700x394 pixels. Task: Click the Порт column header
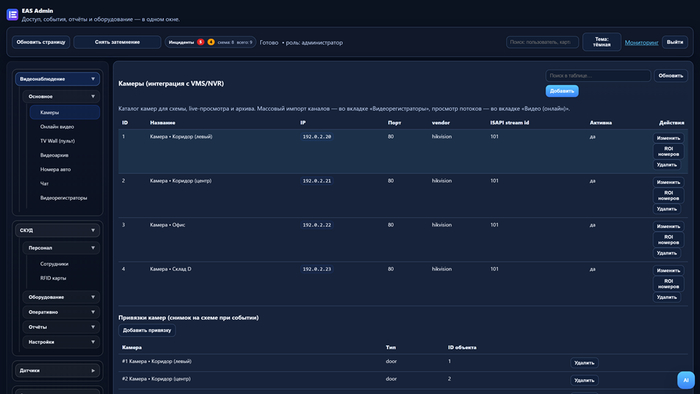pyautogui.click(x=394, y=123)
